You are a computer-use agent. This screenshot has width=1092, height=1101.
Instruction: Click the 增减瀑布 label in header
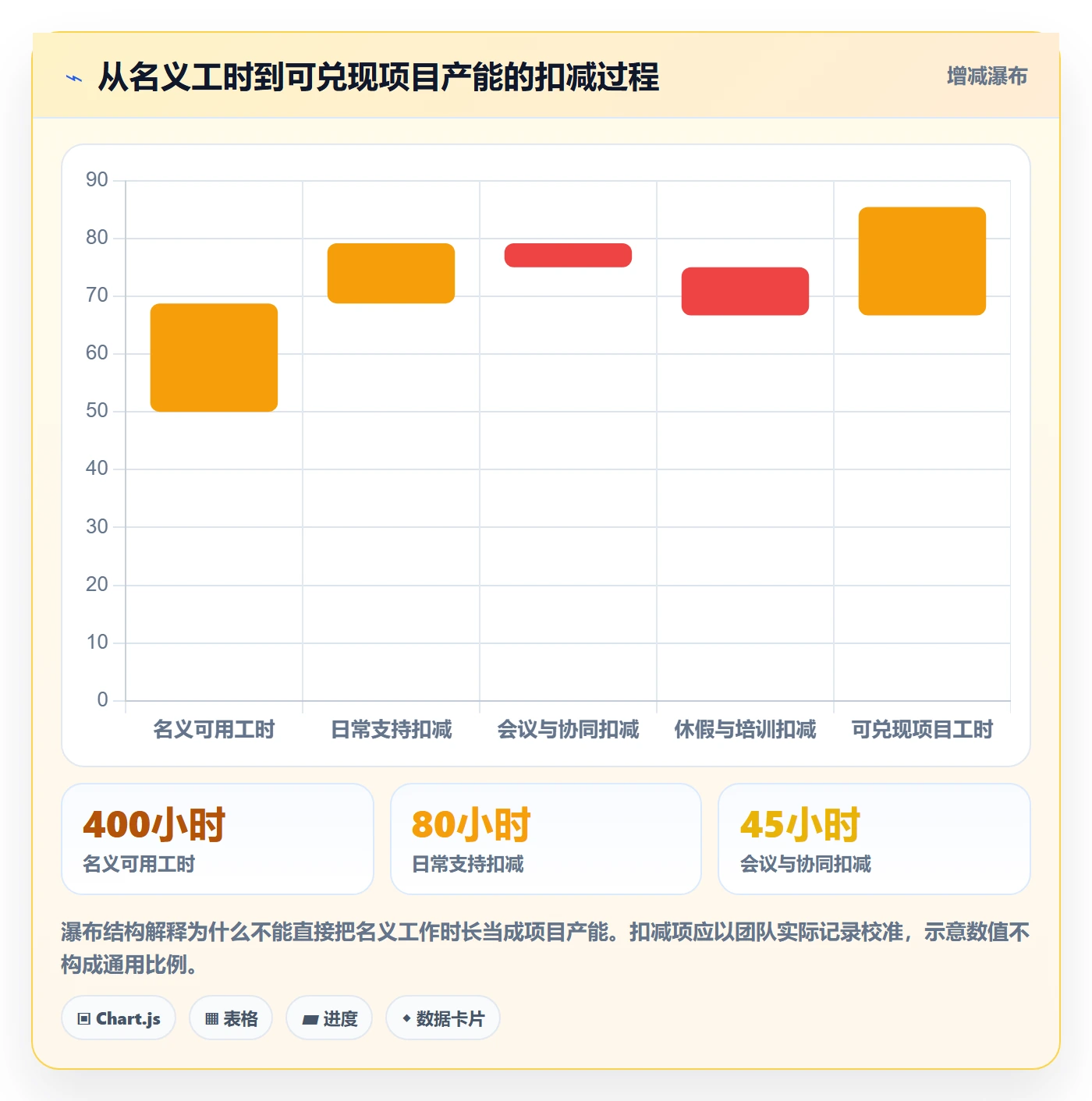tap(987, 76)
